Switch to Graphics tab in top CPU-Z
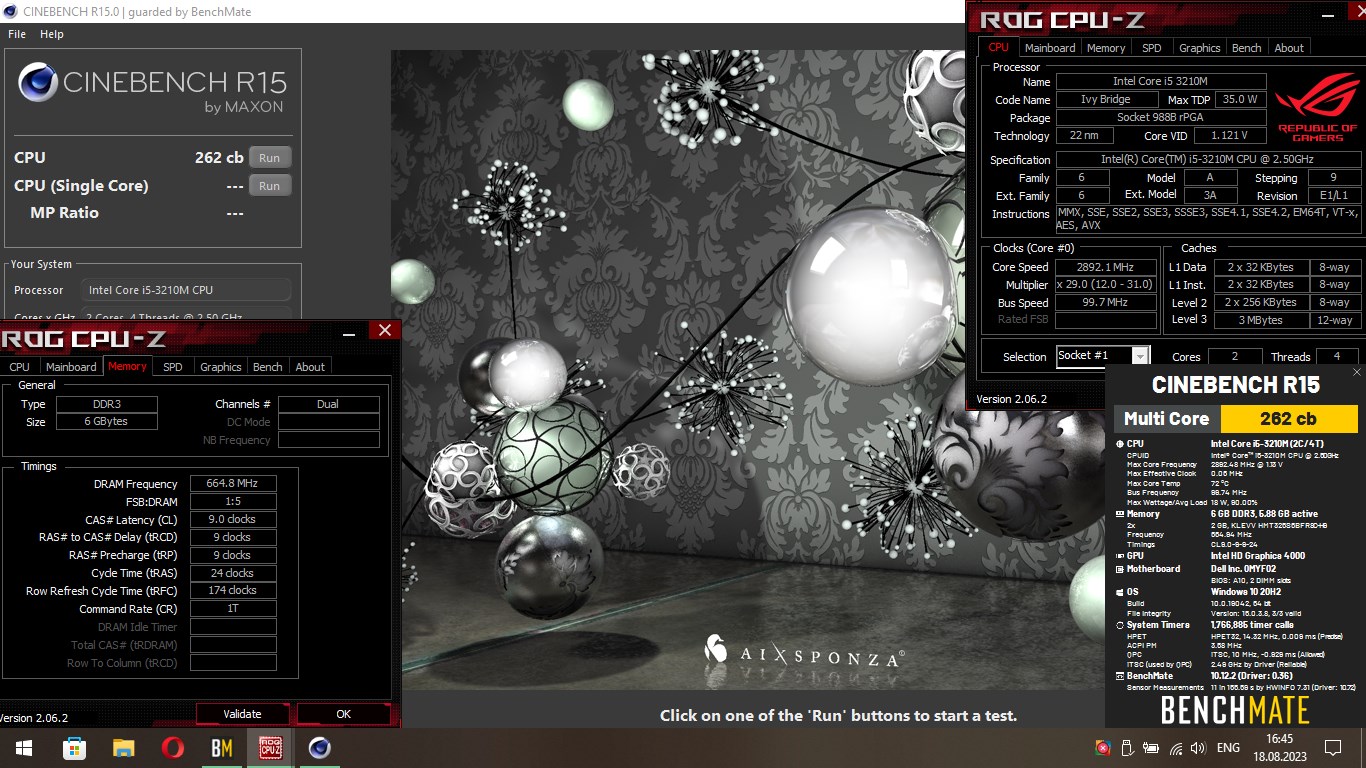 tap(1200, 47)
